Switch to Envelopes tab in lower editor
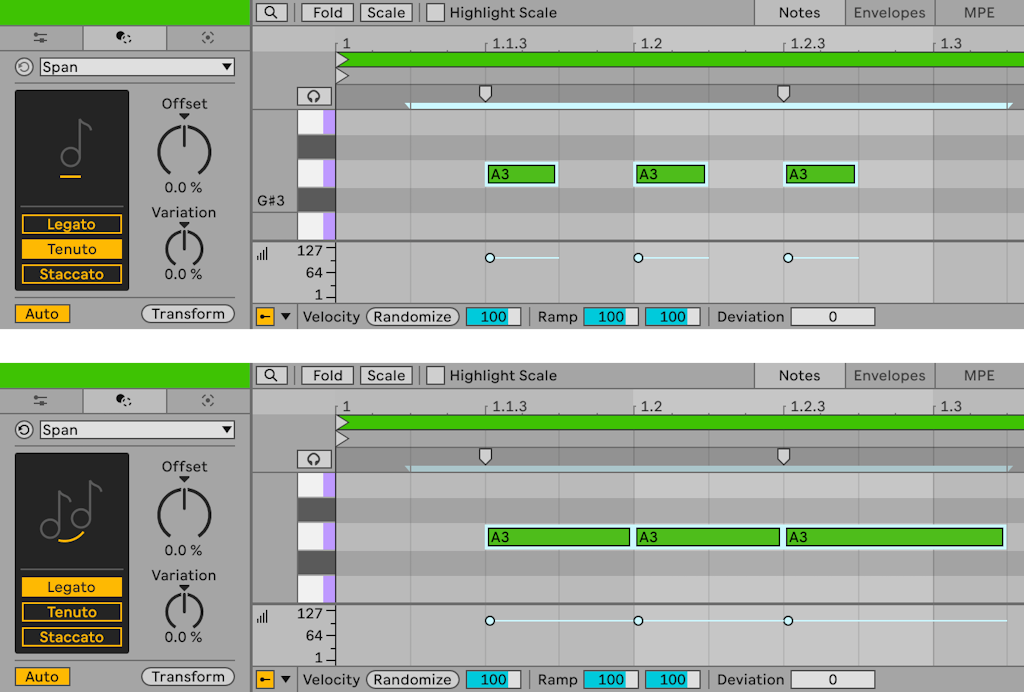The image size is (1024, 692). pyautogui.click(x=889, y=375)
